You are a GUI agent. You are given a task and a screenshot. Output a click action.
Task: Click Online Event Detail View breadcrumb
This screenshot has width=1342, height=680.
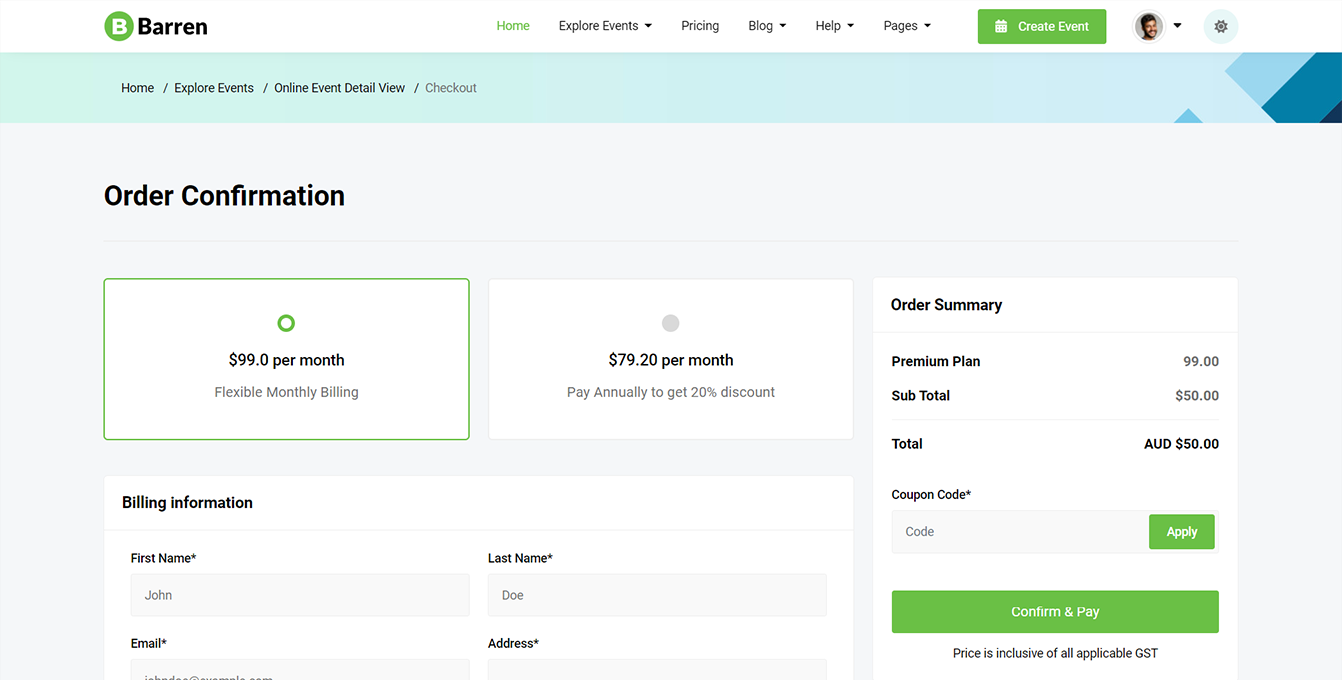[x=340, y=88]
